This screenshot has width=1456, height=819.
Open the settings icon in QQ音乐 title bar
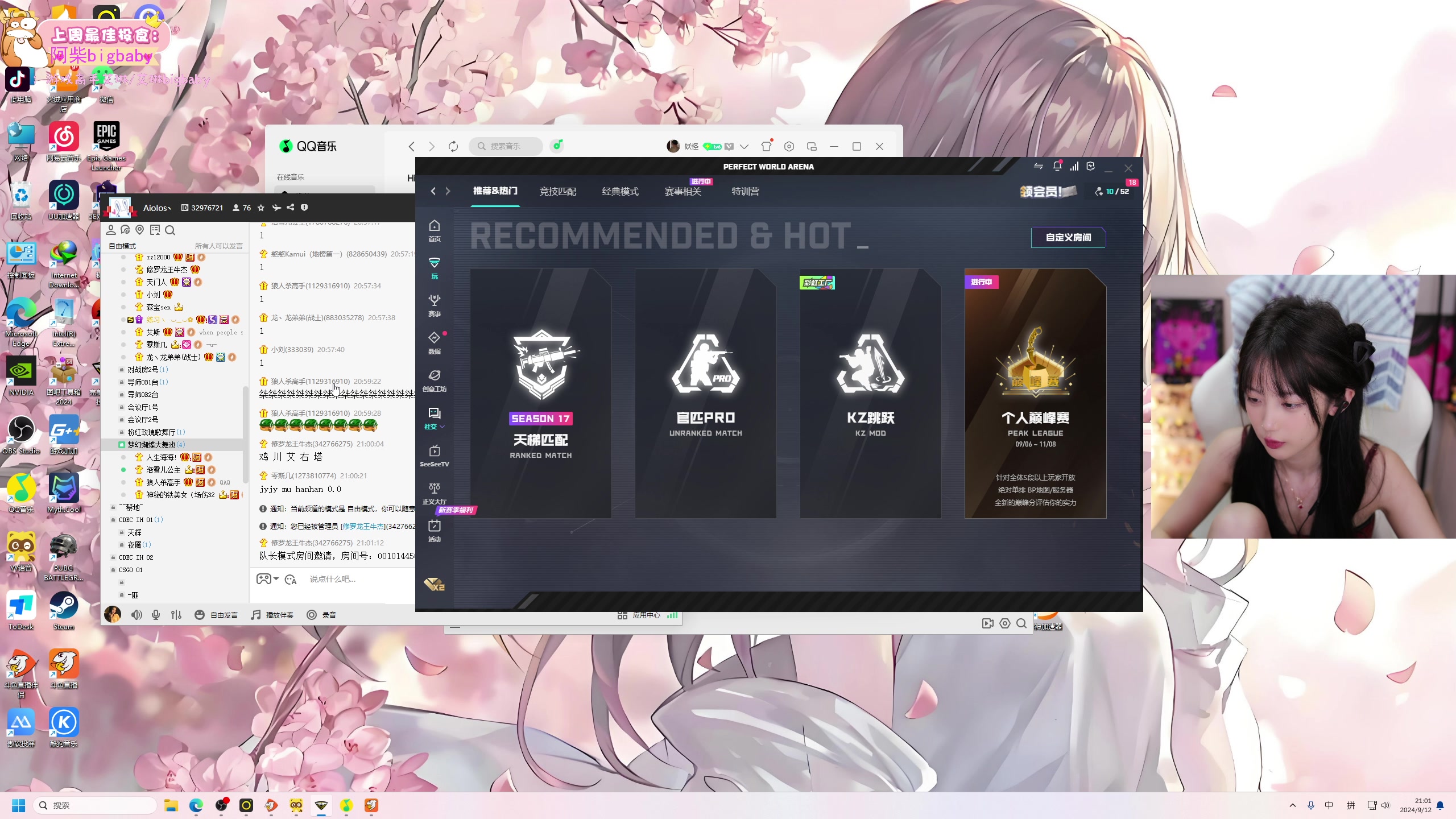pos(789,146)
